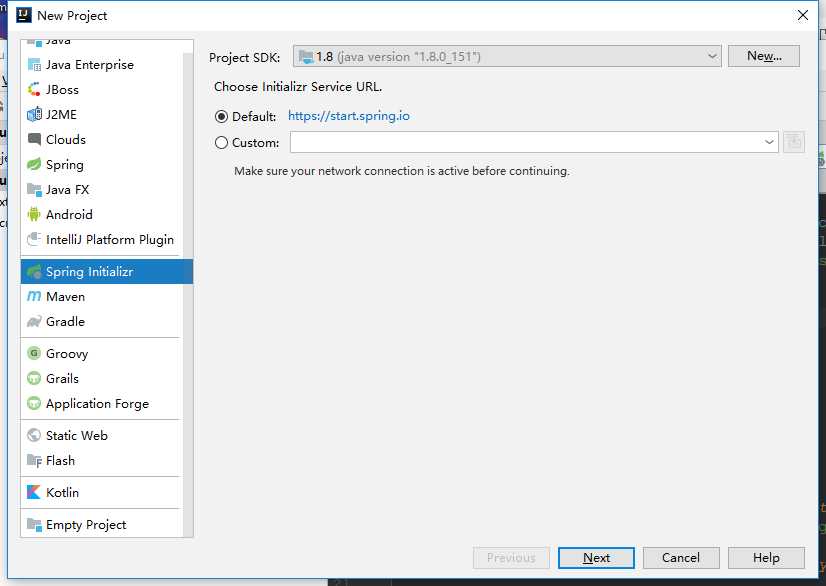
Task: Click the Grails icon
Action: pos(34,378)
